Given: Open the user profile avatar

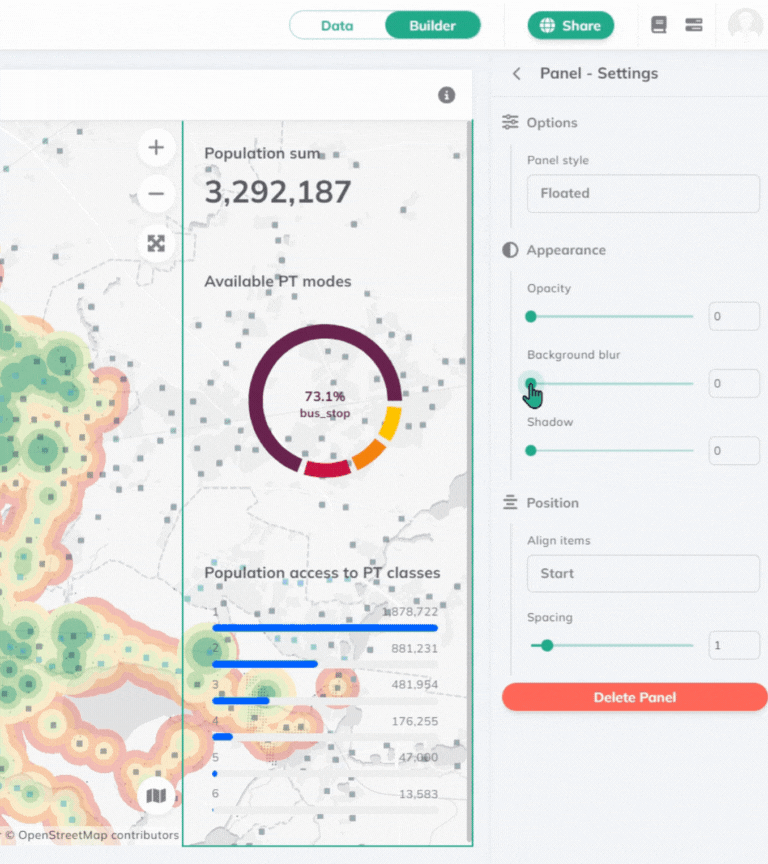Looking at the screenshot, I should click(x=745, y=25).
